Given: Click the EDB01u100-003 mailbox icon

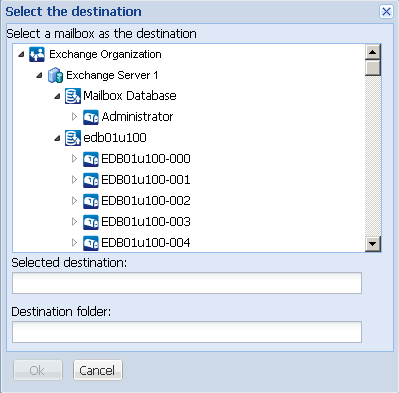Looking at the screenshot, I should (91, 222).
